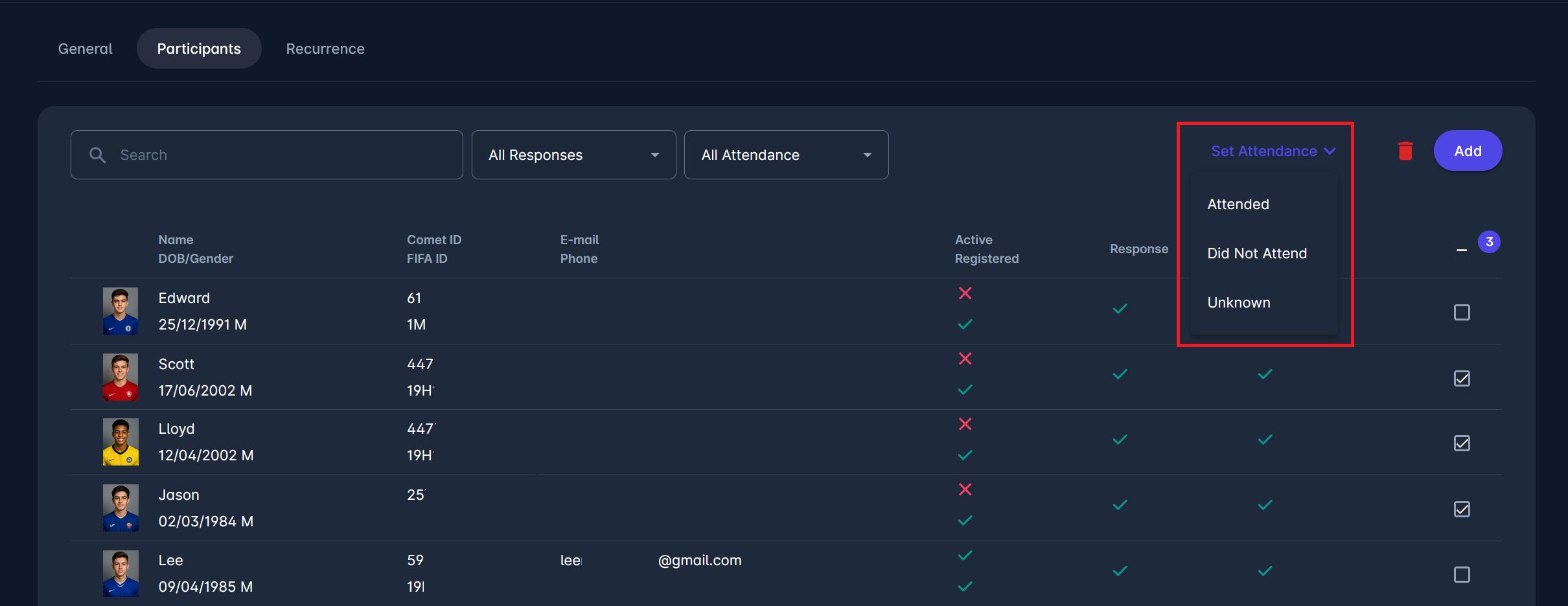
Task: Switch to the General tab
Action: click(86, 49)
